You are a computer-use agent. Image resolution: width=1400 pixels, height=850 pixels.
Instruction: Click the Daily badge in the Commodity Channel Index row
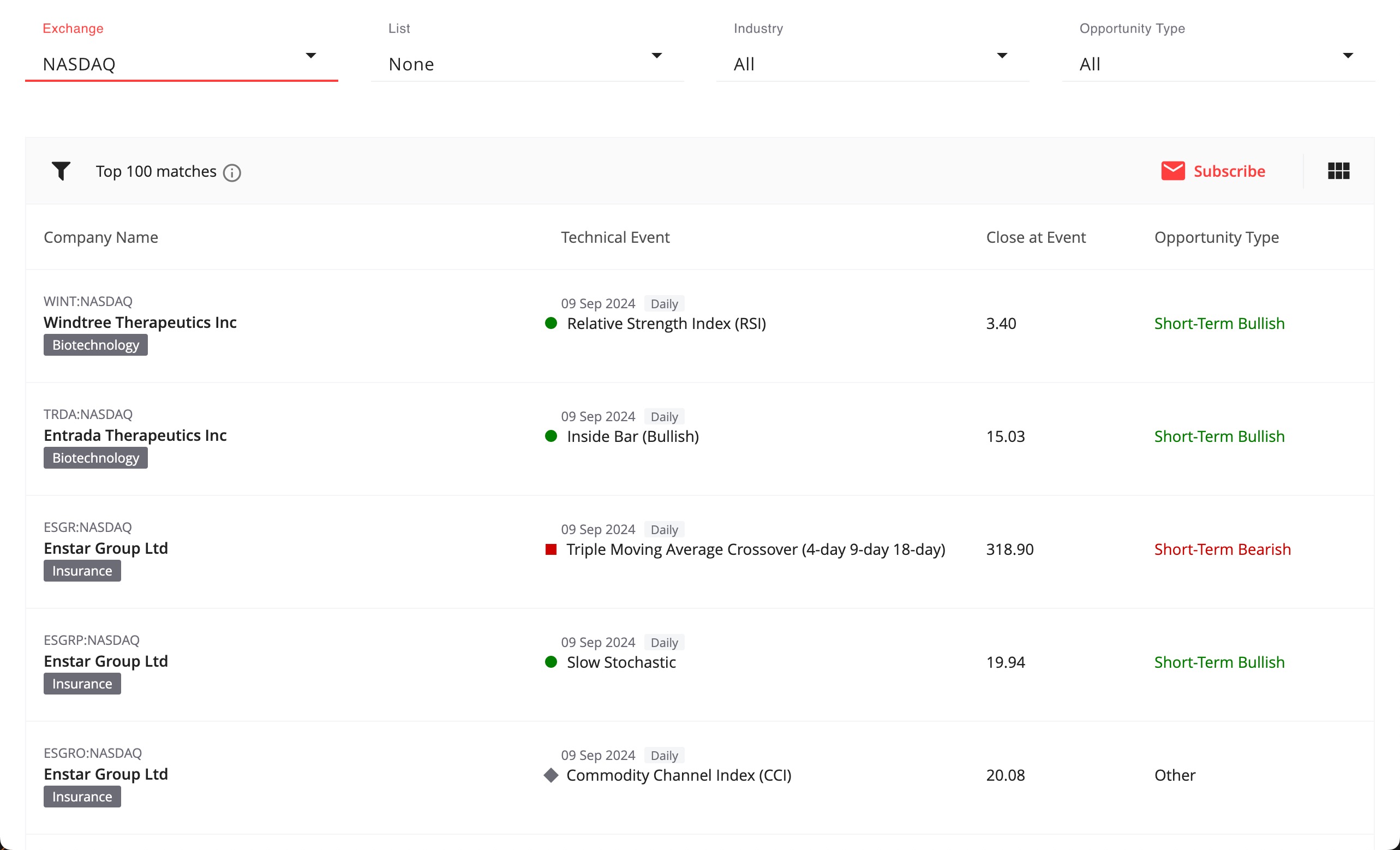coord(664,756)
